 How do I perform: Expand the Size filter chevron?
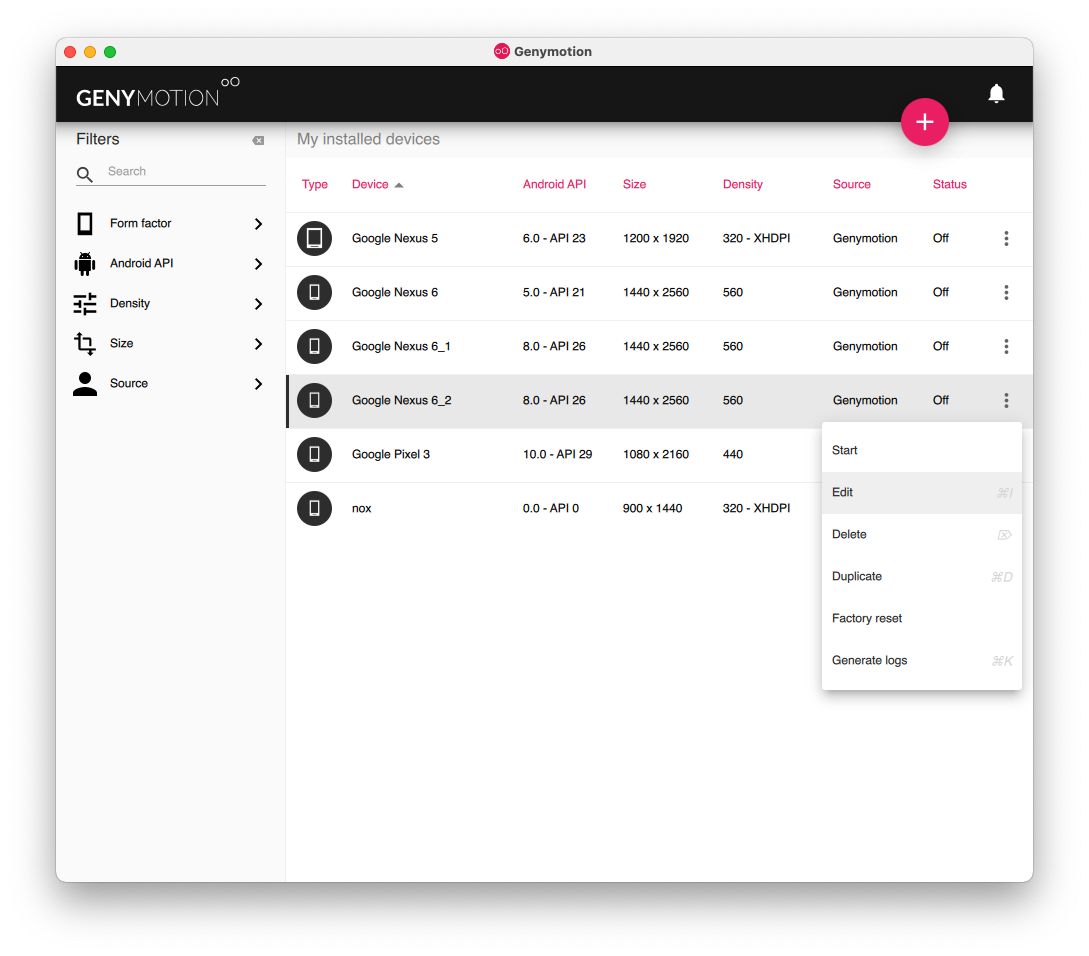pyautogui.click(x=258, y=344)
